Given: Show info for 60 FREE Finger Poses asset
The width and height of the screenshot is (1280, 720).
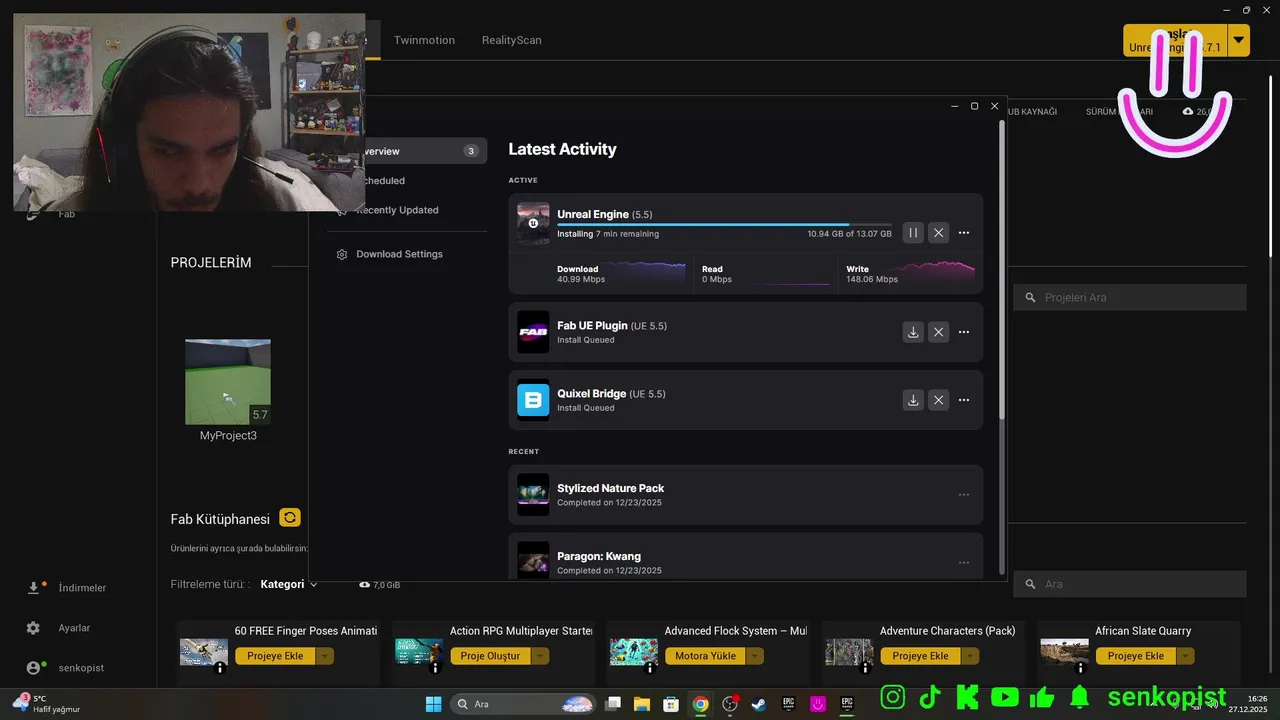Looking at the screenshot, I should (220, 668).
